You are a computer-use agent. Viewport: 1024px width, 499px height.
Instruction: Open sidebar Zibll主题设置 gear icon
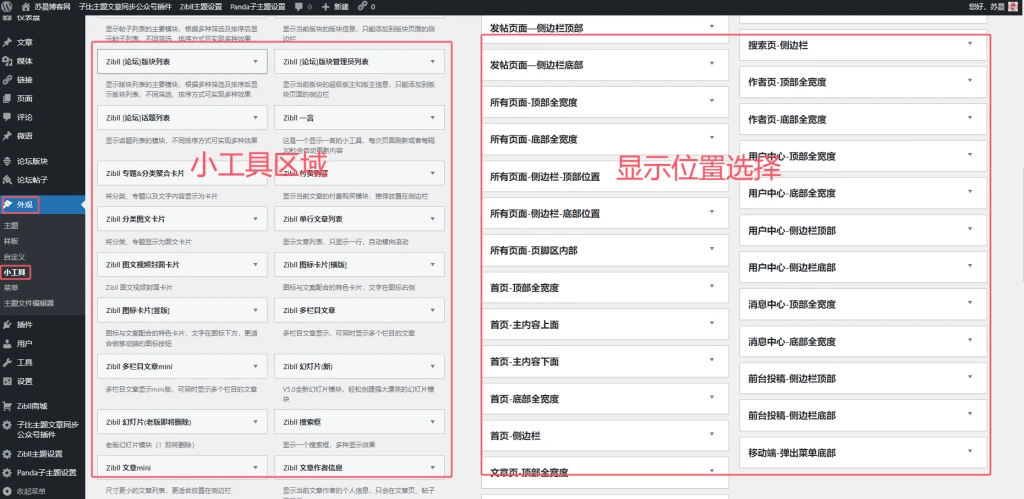coord(7,454)
